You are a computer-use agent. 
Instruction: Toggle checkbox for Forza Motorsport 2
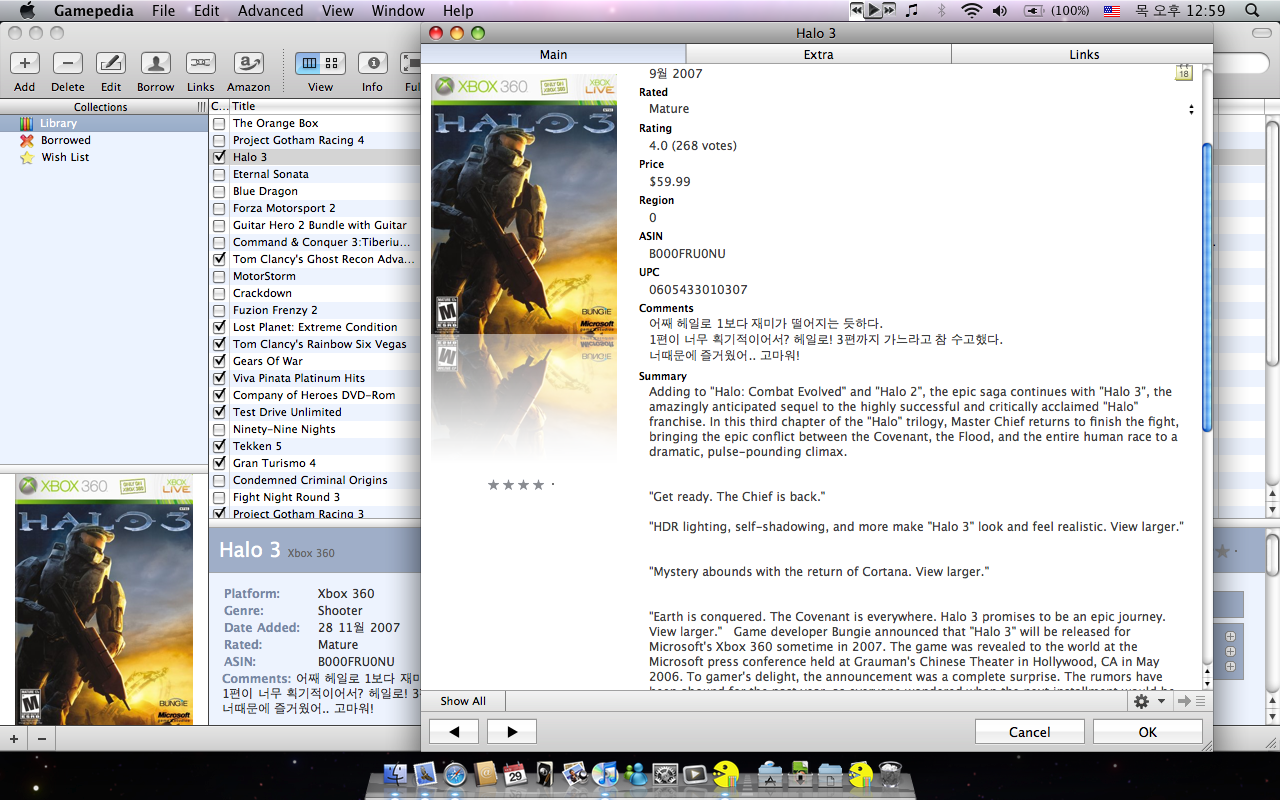tap(219, 208)
